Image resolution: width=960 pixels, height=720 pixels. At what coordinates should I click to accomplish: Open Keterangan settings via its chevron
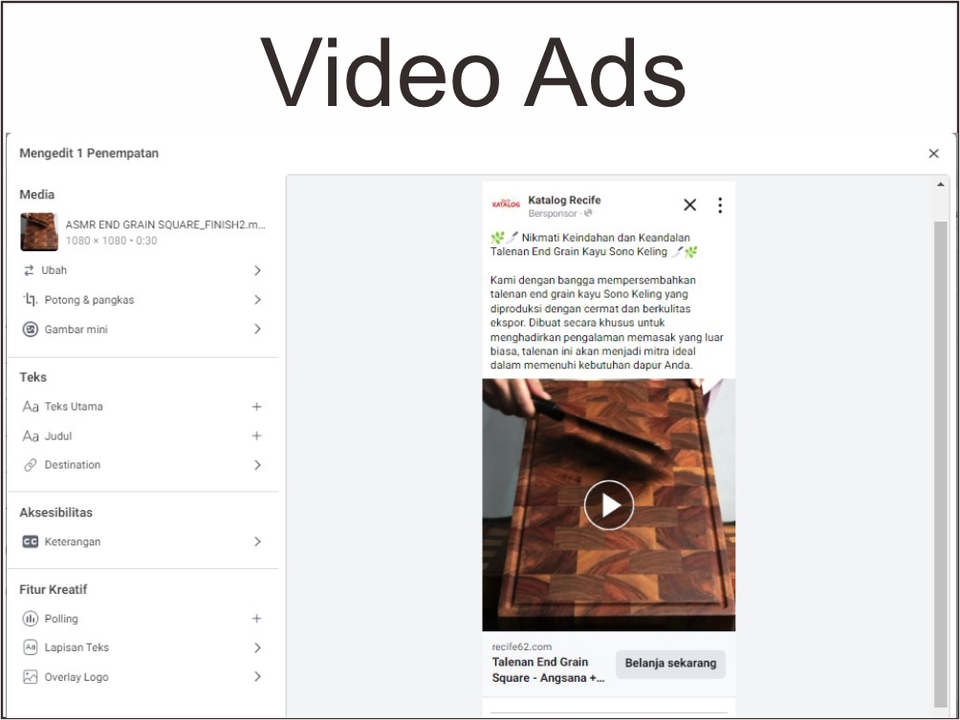tap(257, 541)
